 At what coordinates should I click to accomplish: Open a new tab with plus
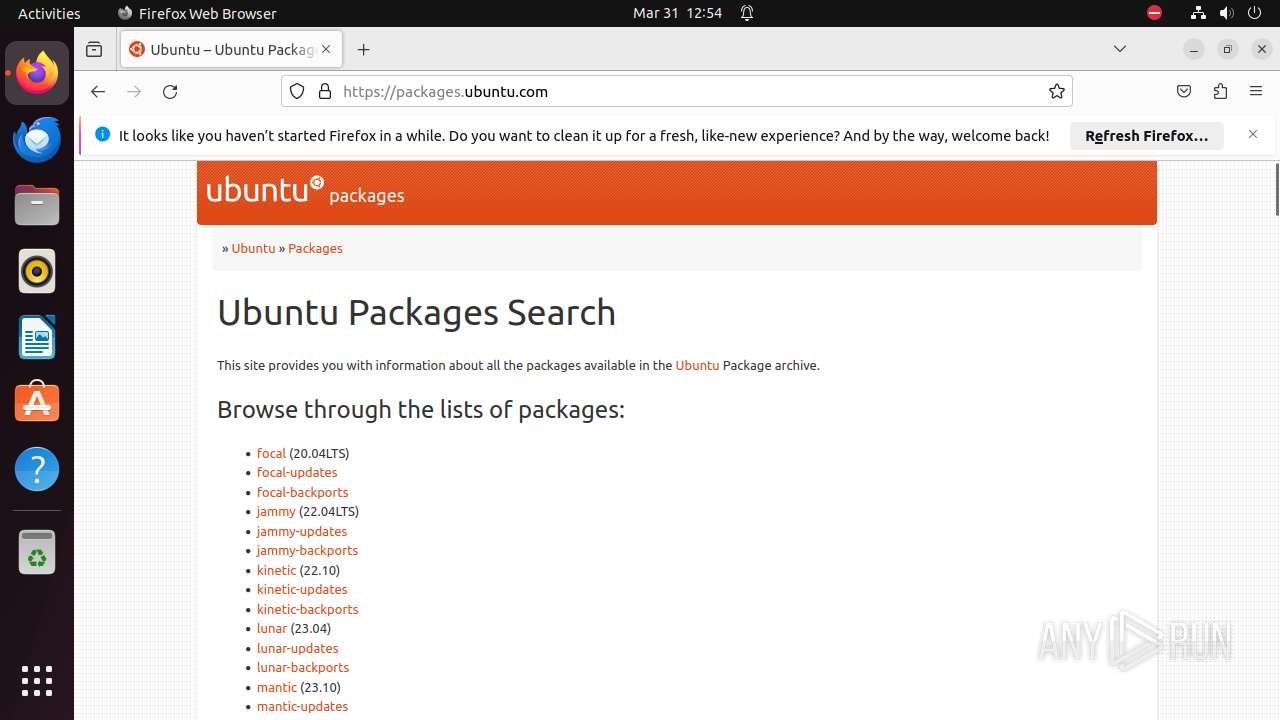[x=363, y=49]
